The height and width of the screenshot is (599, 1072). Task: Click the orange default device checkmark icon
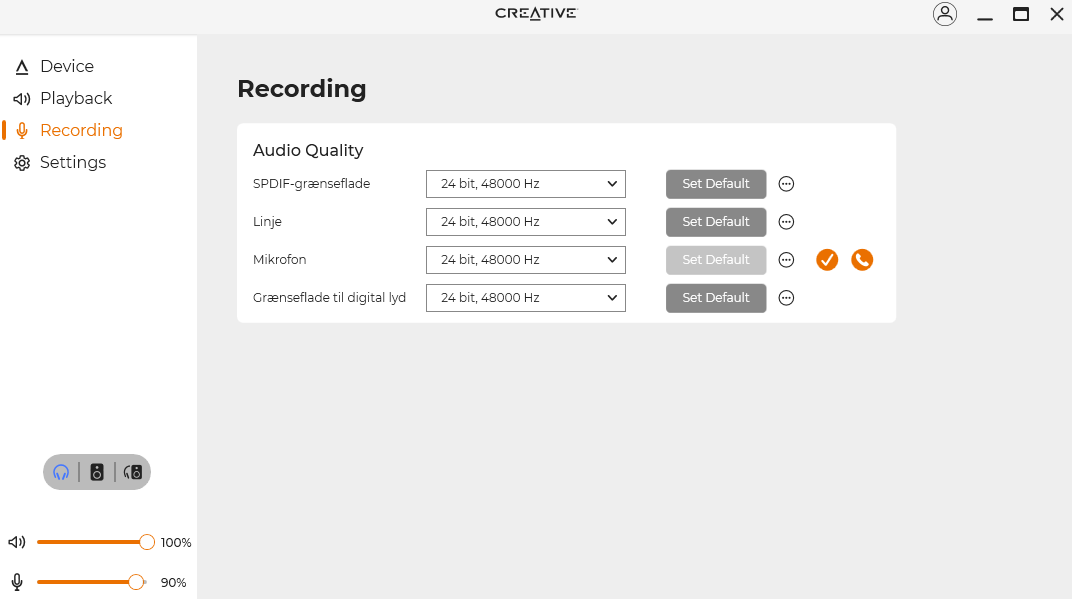[x=827, y=260]
